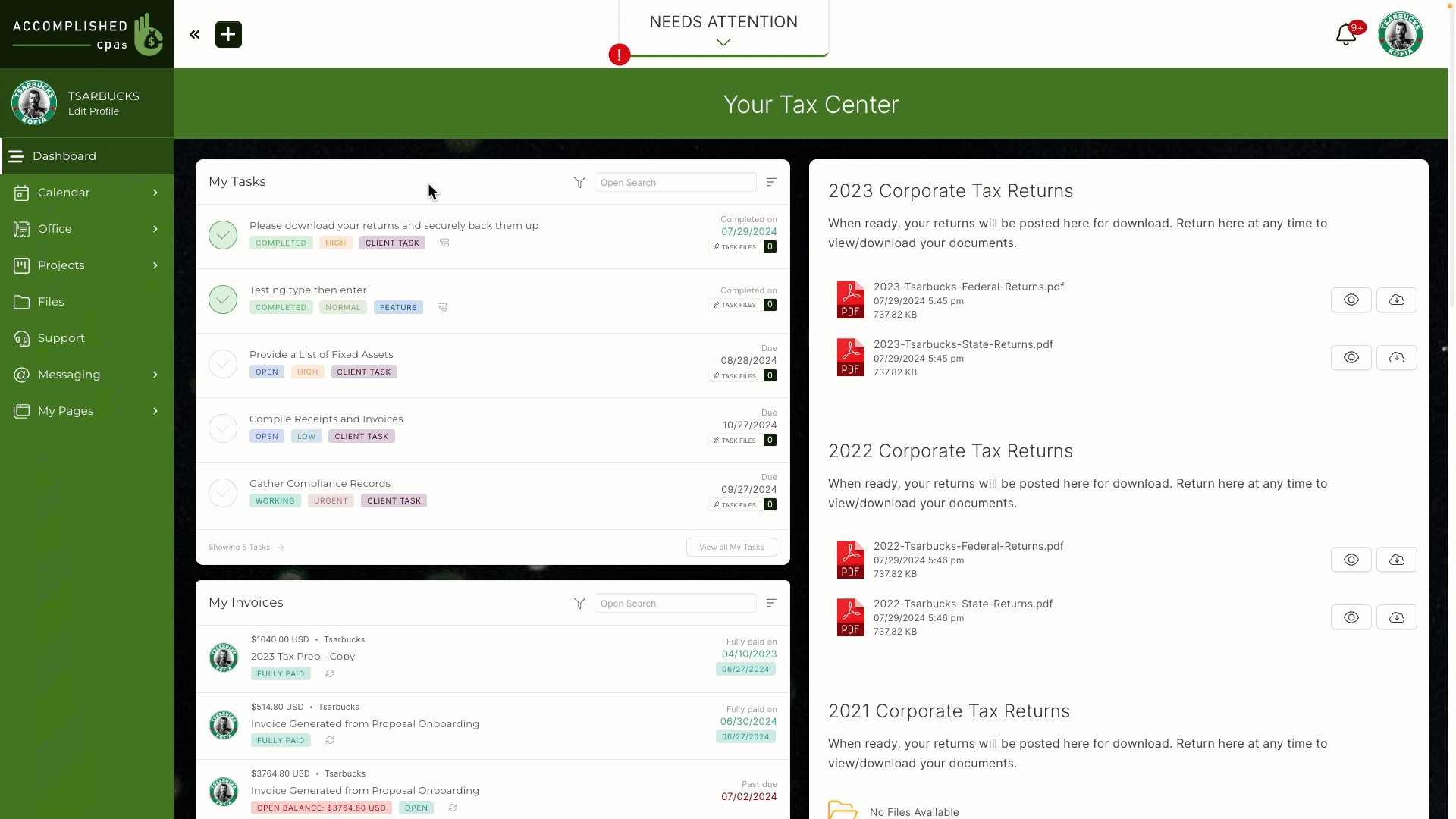Viewport: 1456px width, 819px height.
Task: Download 2023-Tsarbucks-Federal-Returns.pdf
Action: [1397, 300]
